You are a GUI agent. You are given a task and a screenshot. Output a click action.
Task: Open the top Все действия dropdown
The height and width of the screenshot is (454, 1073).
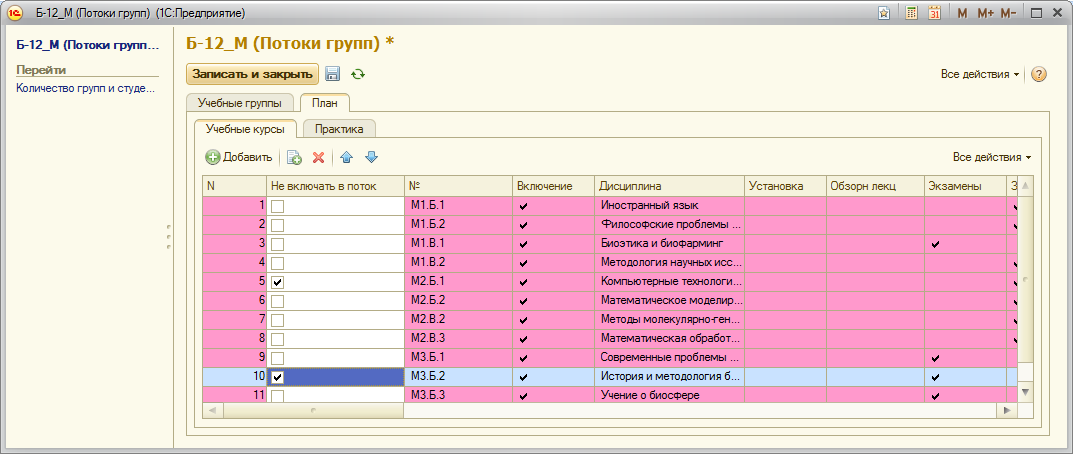click(980, 74)
